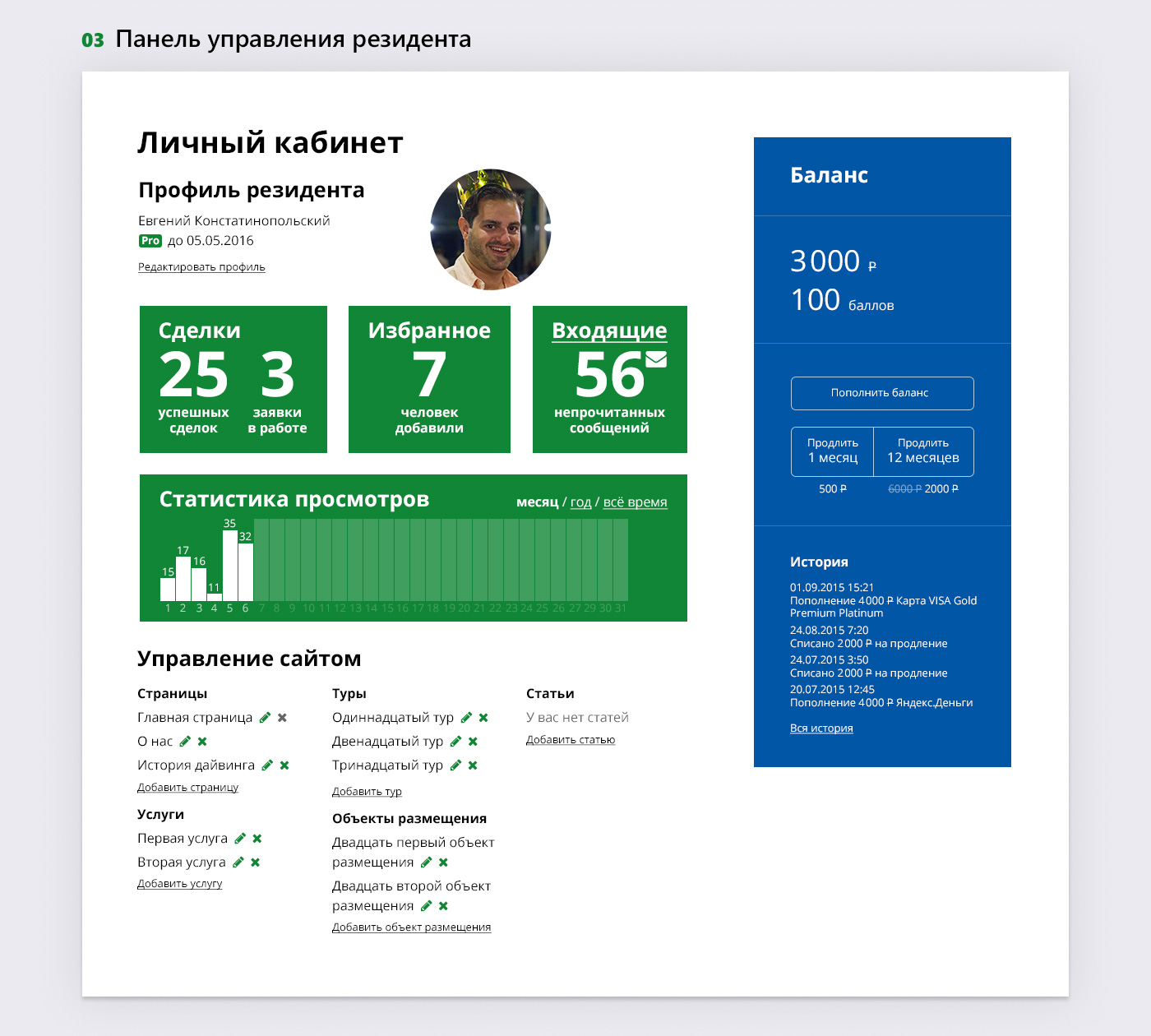Show statistics for всё время
The image size is (1151, 1036).
635,502
